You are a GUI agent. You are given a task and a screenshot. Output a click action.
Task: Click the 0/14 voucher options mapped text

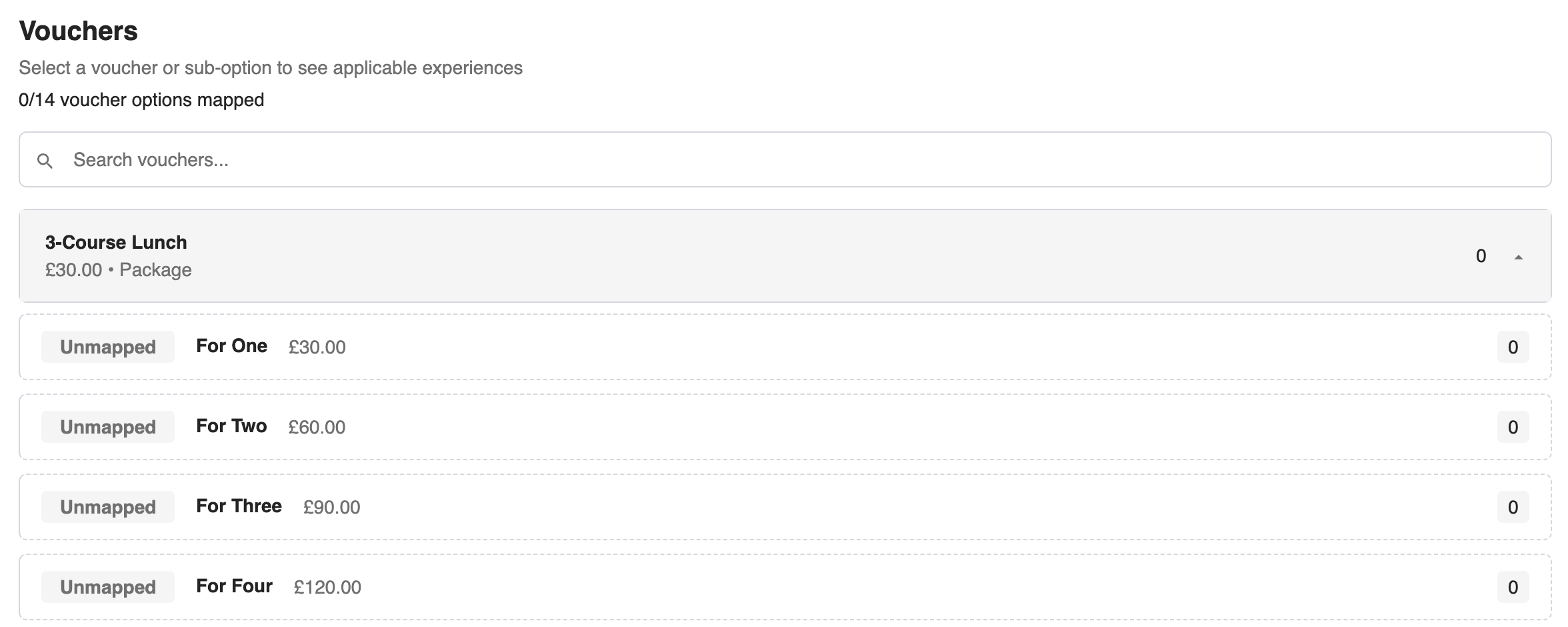click(x=141, y=100)
